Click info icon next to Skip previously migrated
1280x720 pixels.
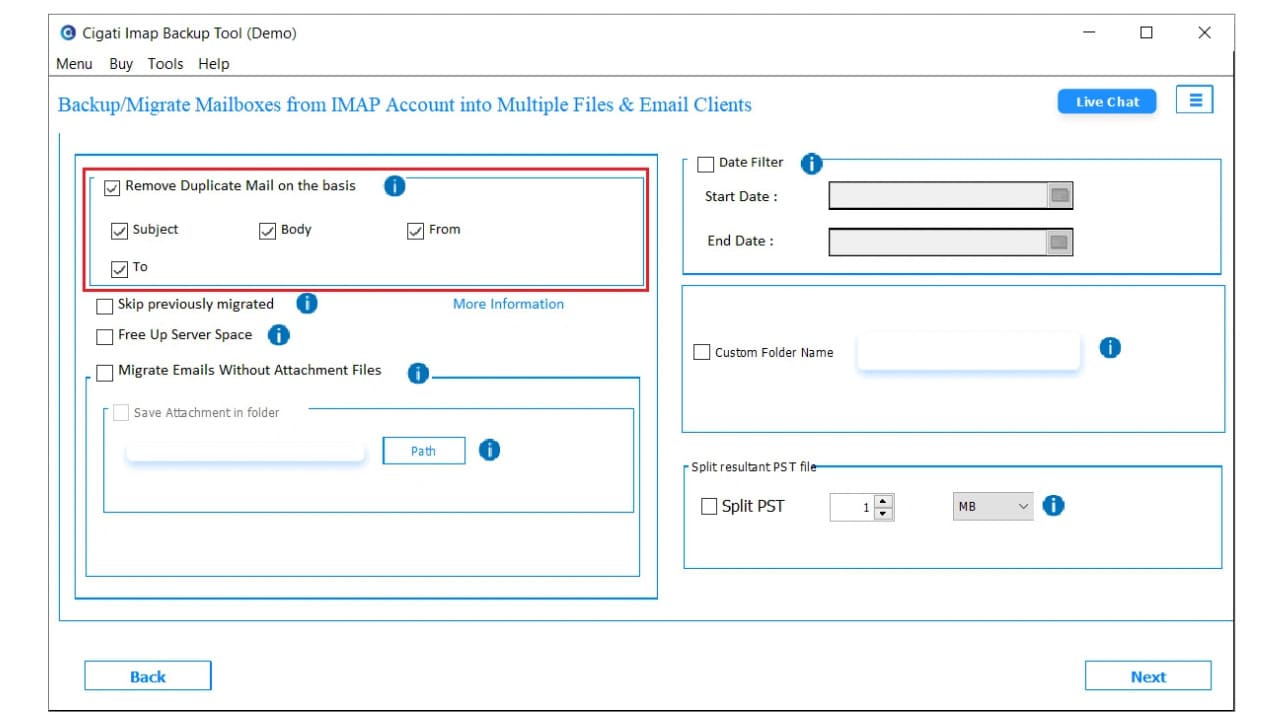(x=307, y=303)
